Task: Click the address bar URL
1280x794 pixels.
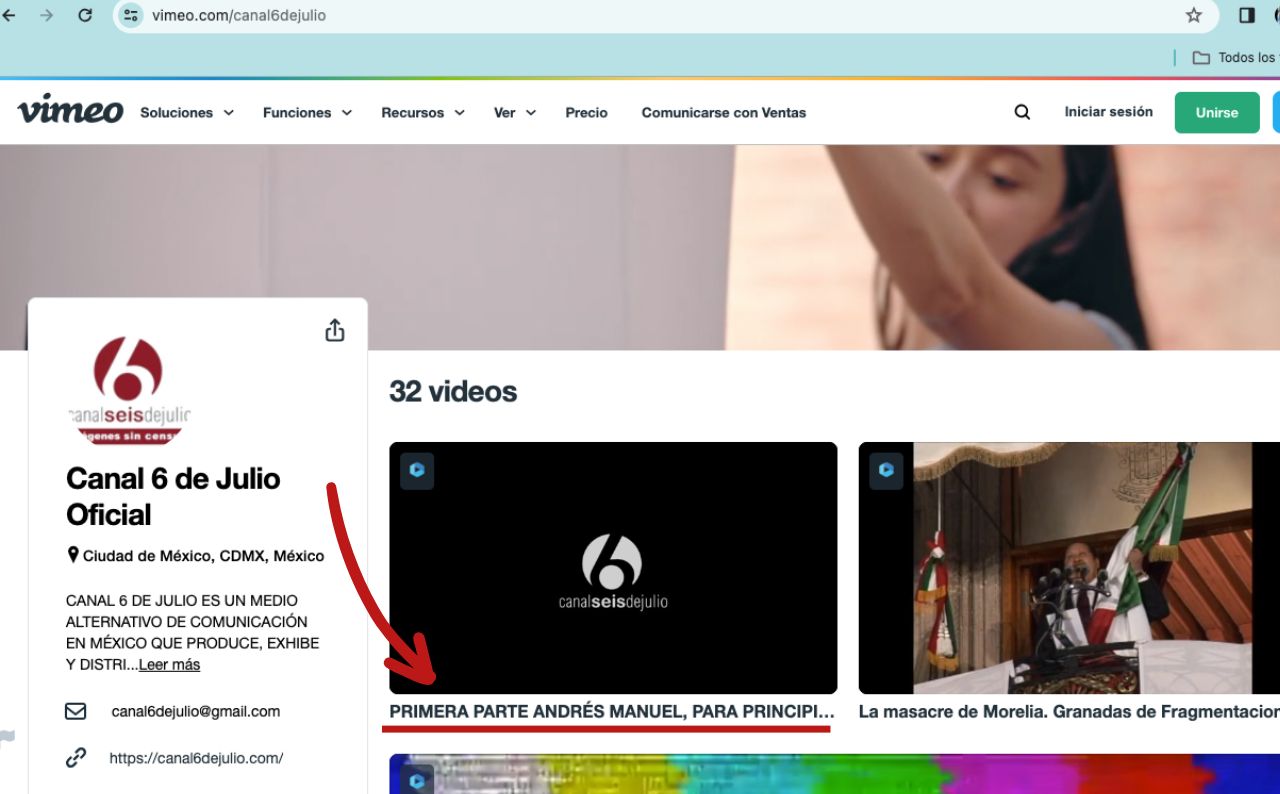Action: tap(239, 15)
